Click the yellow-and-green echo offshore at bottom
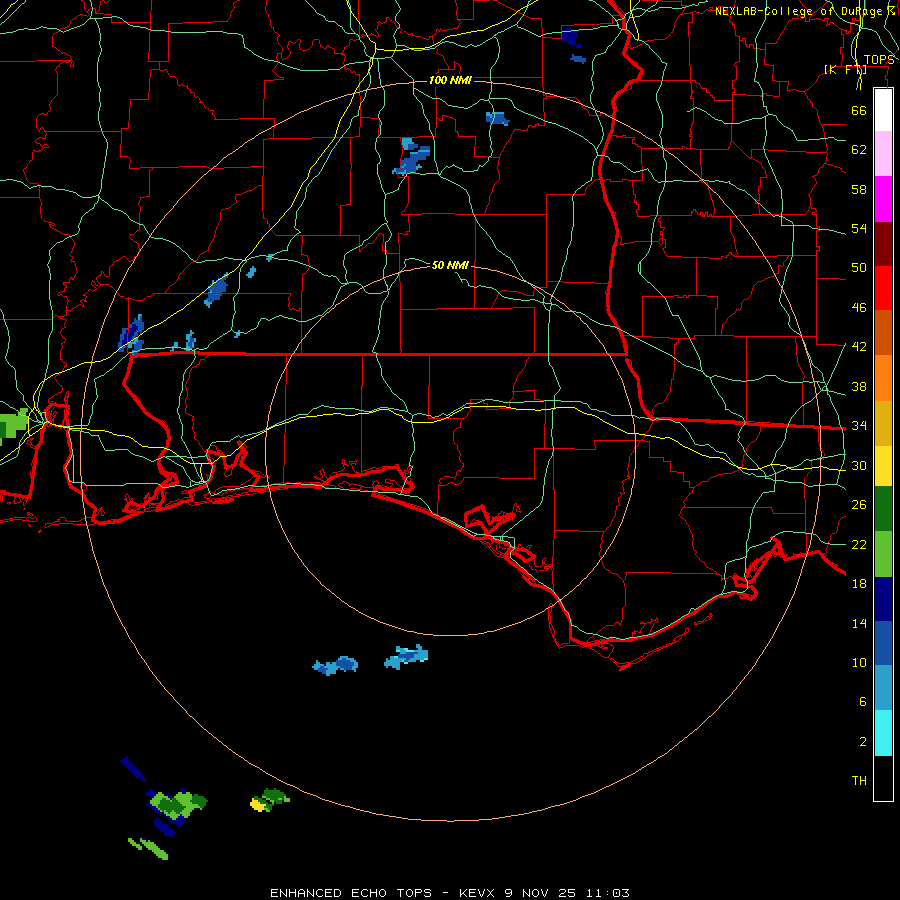 pyautogui.click(x=270, y=800)
